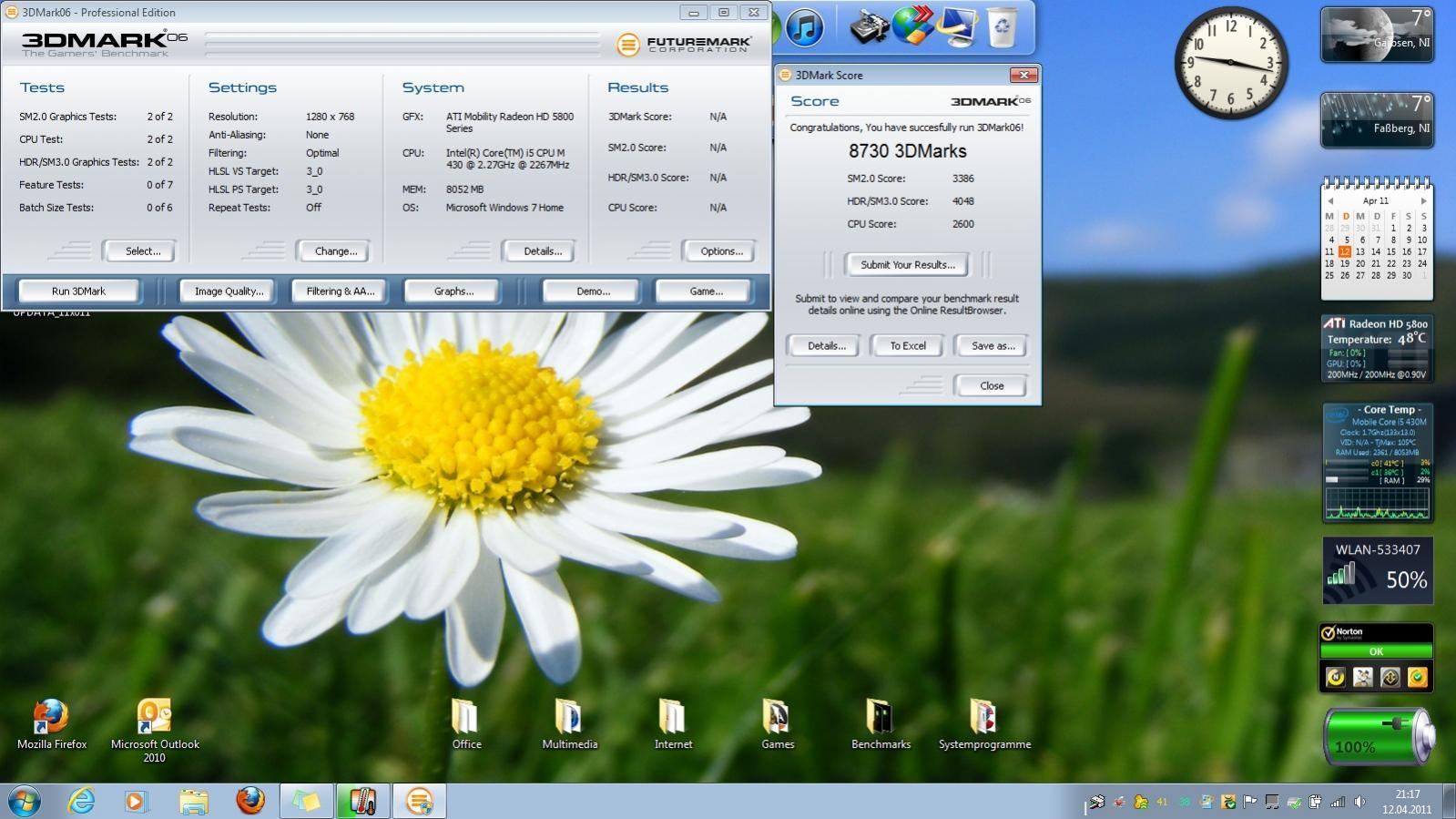Screen dimensions: 1456x819
Task: Open Microsoft Outlook 2010 desktop shortcut
Action: [155, 731]
